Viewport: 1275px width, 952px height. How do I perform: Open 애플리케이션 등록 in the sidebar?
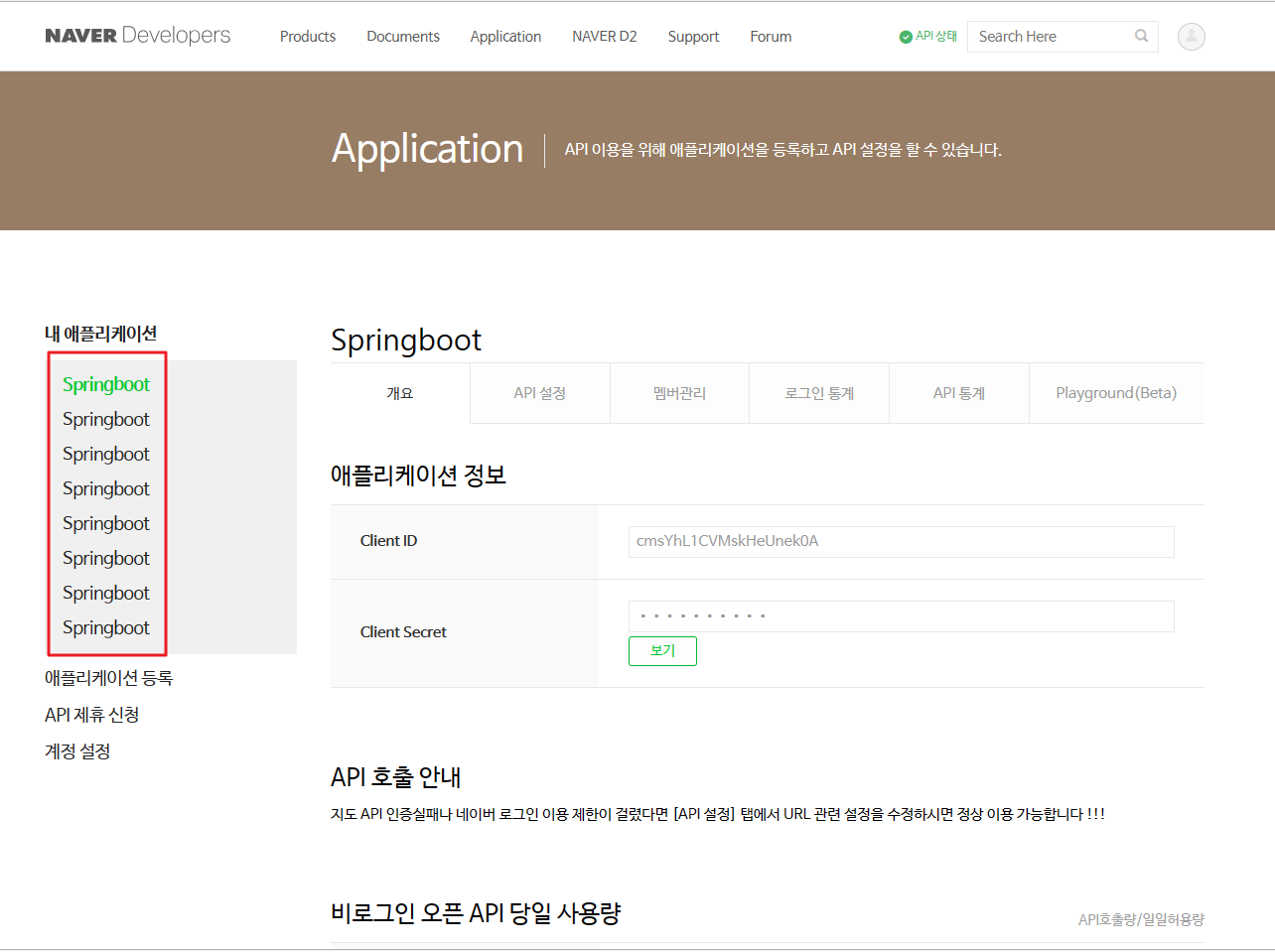pos(108,678)
